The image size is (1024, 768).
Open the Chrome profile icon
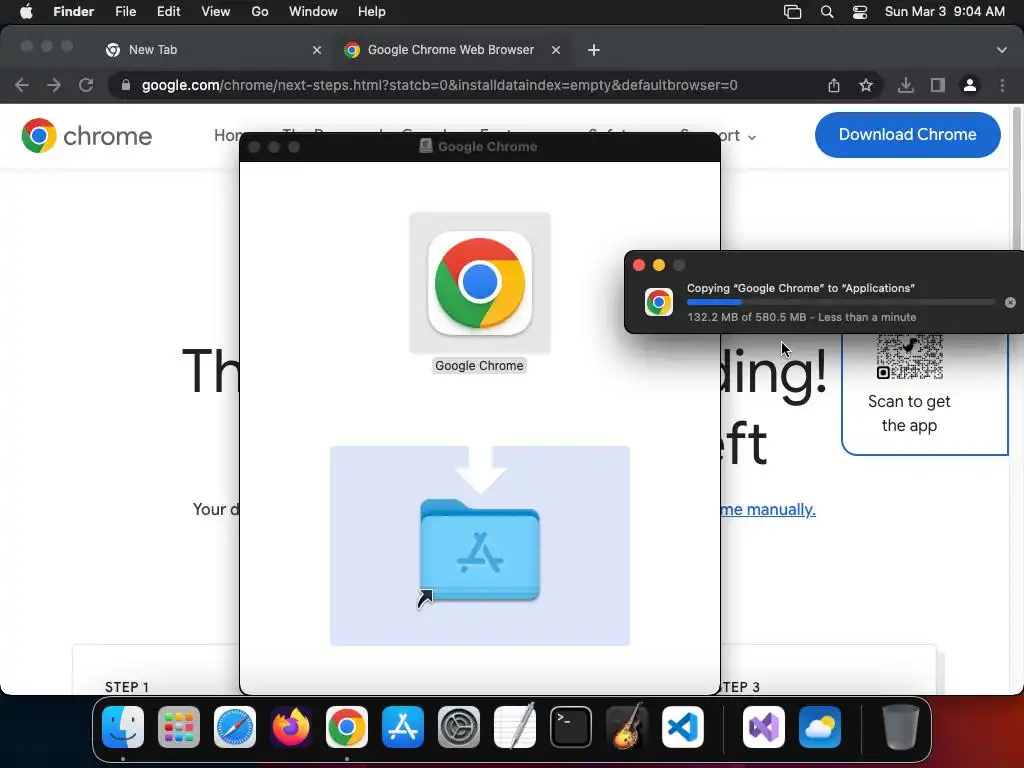tap(970, 86)
